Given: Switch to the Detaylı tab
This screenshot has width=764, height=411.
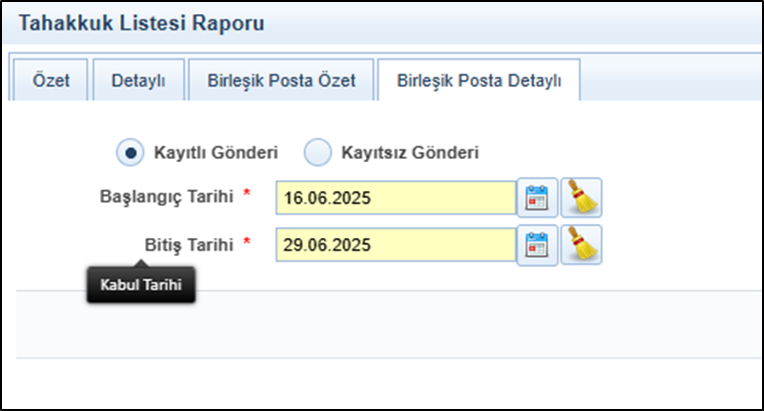Looking at the screenshot, I should (x=138, y=80).
